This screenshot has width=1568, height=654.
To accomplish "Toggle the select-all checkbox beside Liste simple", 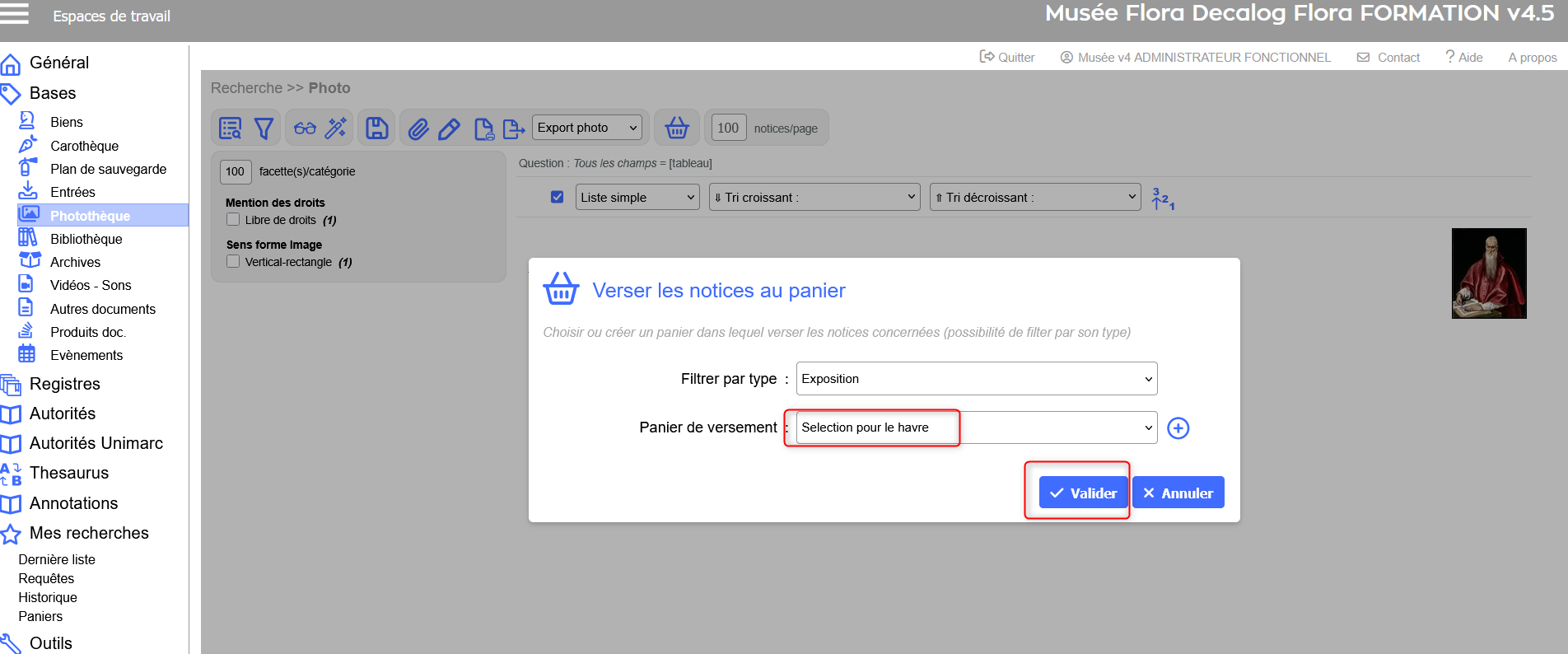I will pos(558,198).
